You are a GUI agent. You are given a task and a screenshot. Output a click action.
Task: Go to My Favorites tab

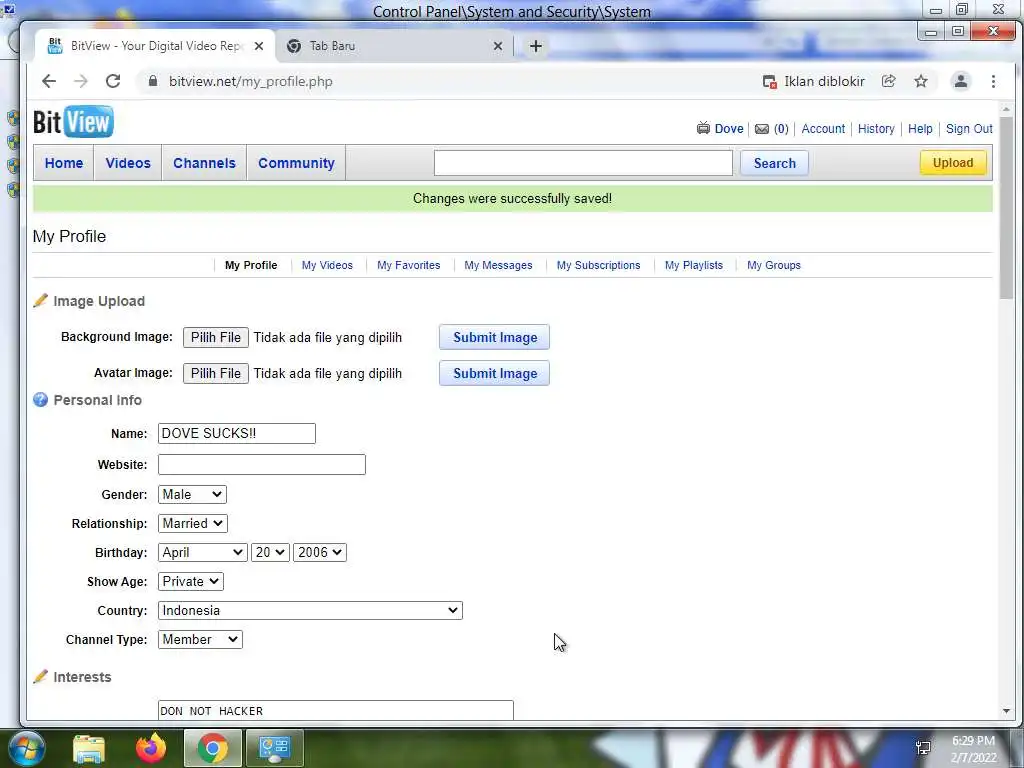(409, 265)
